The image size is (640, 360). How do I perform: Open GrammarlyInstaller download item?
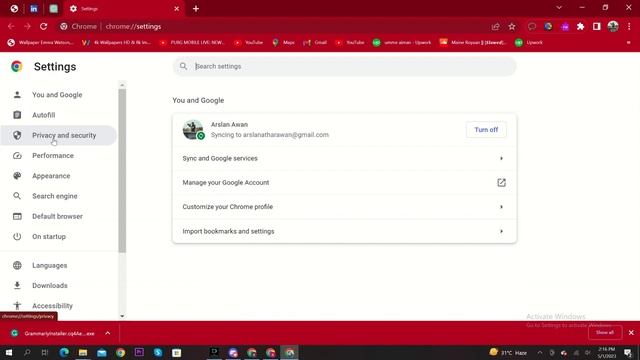click(54, 333)
